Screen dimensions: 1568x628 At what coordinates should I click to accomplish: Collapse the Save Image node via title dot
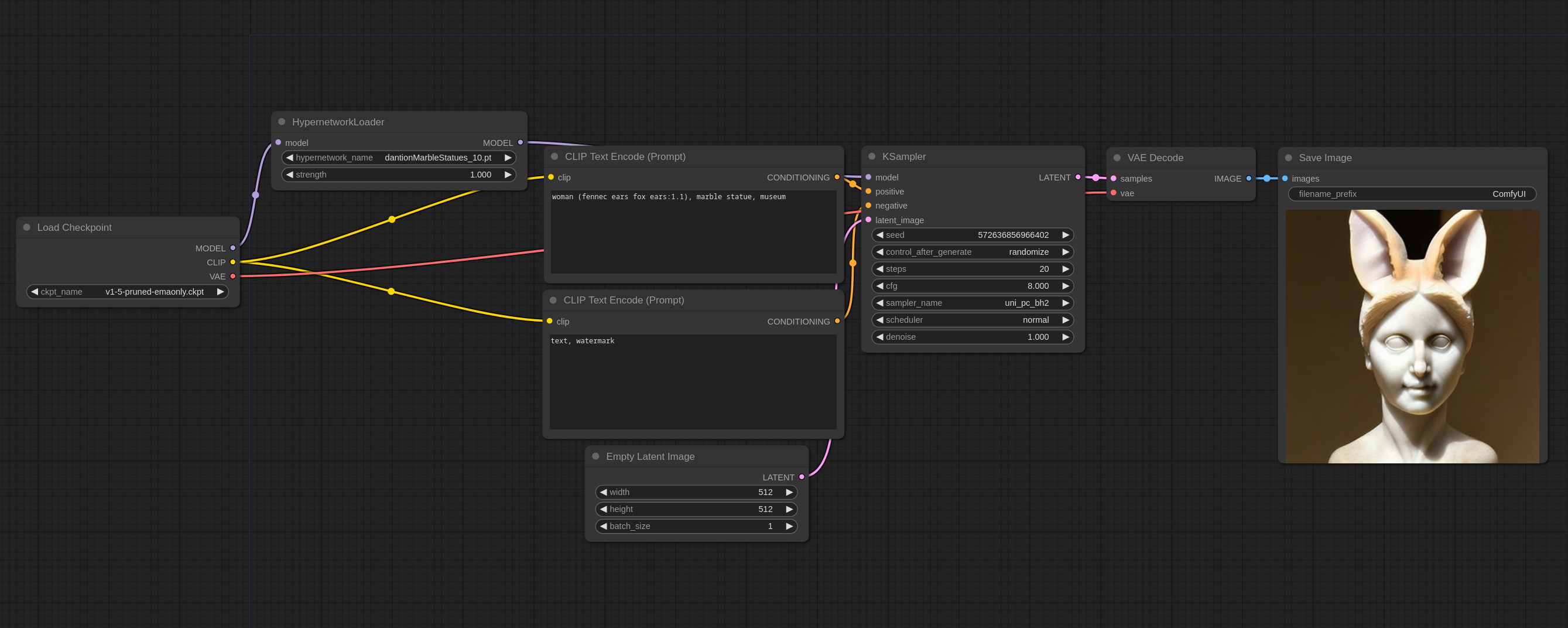(x=1289, y=158)
